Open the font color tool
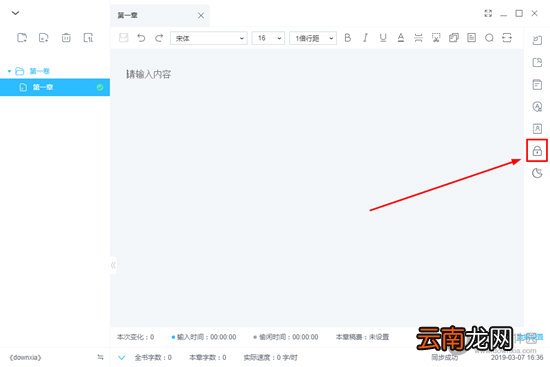 click(401, 38)
